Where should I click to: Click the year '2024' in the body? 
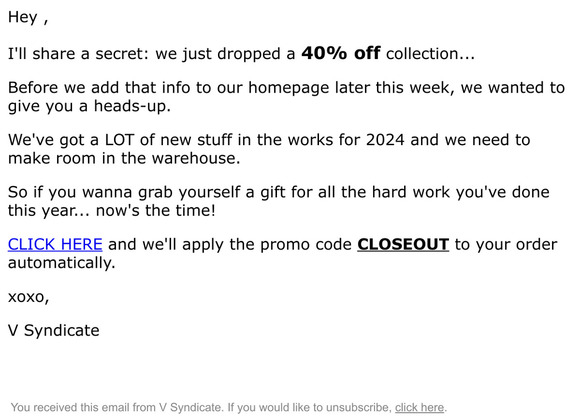(x=385, y=140)
